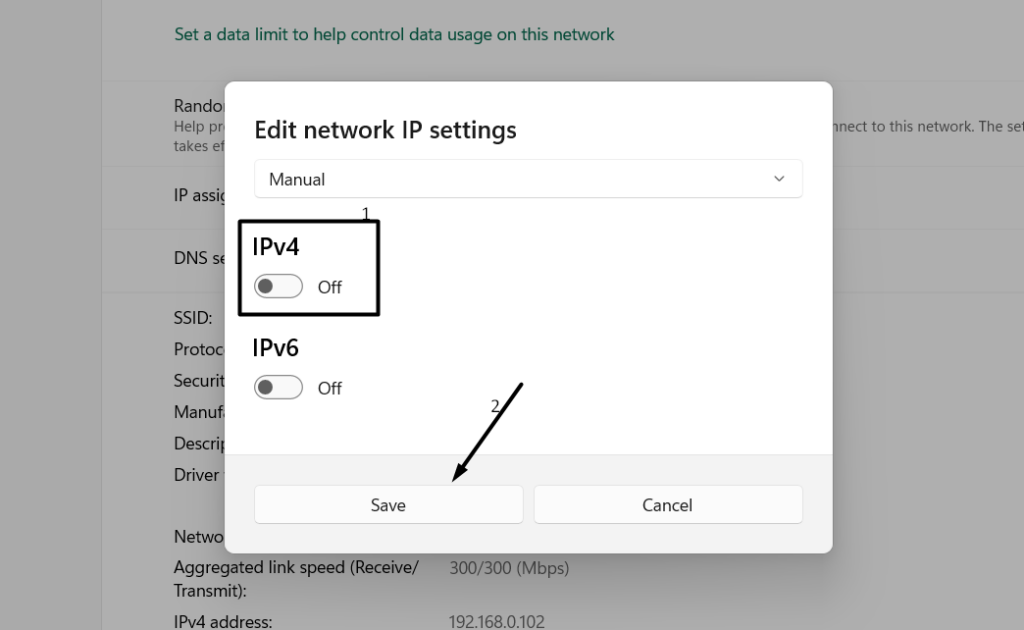Image resolution: width=1024 pixels, height=630 pixels.
Task: Click the Save button
Action: pyautogui.click(x=388, y=505)
